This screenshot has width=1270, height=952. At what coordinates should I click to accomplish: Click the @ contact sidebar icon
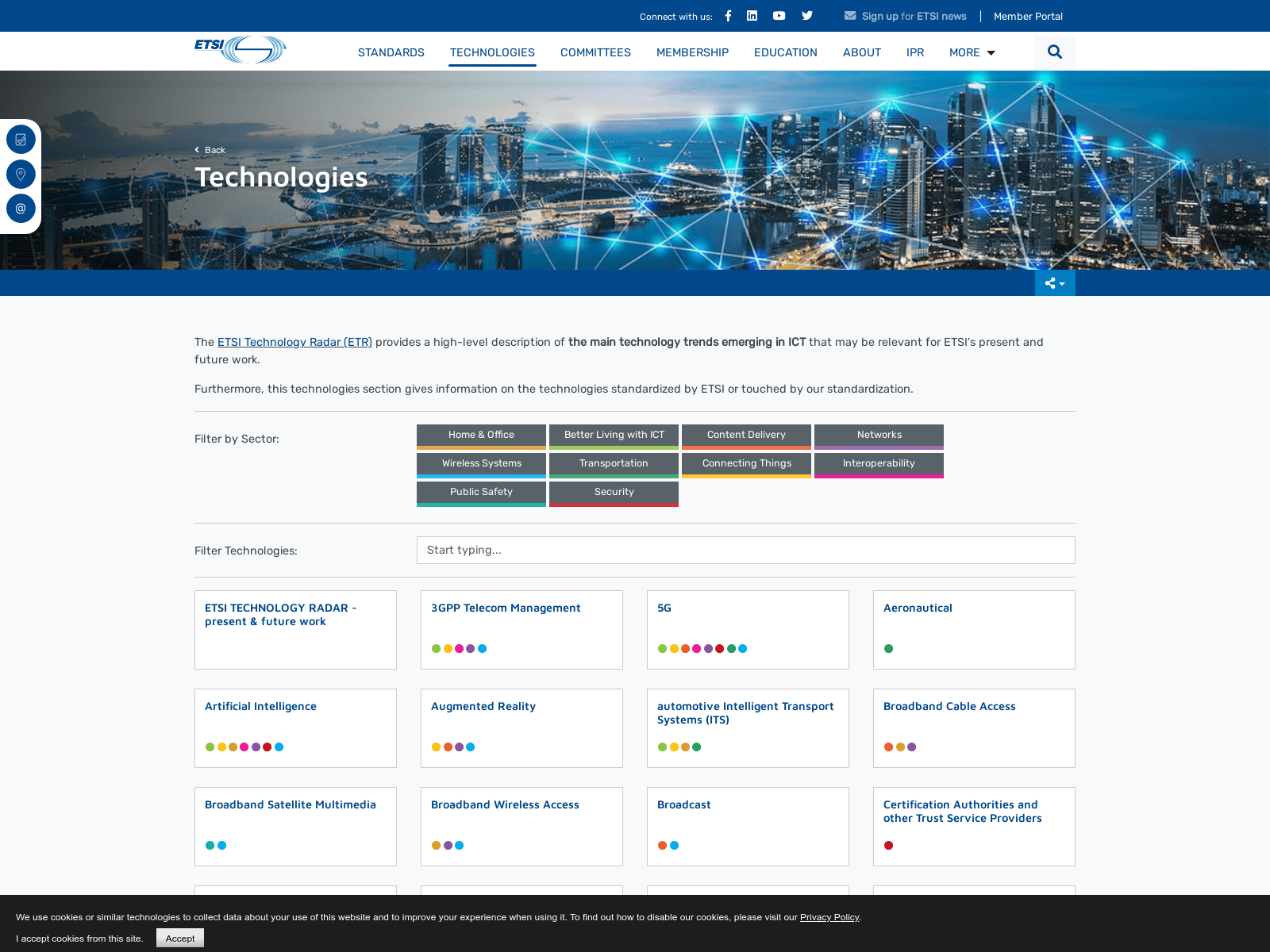(21, 209)
